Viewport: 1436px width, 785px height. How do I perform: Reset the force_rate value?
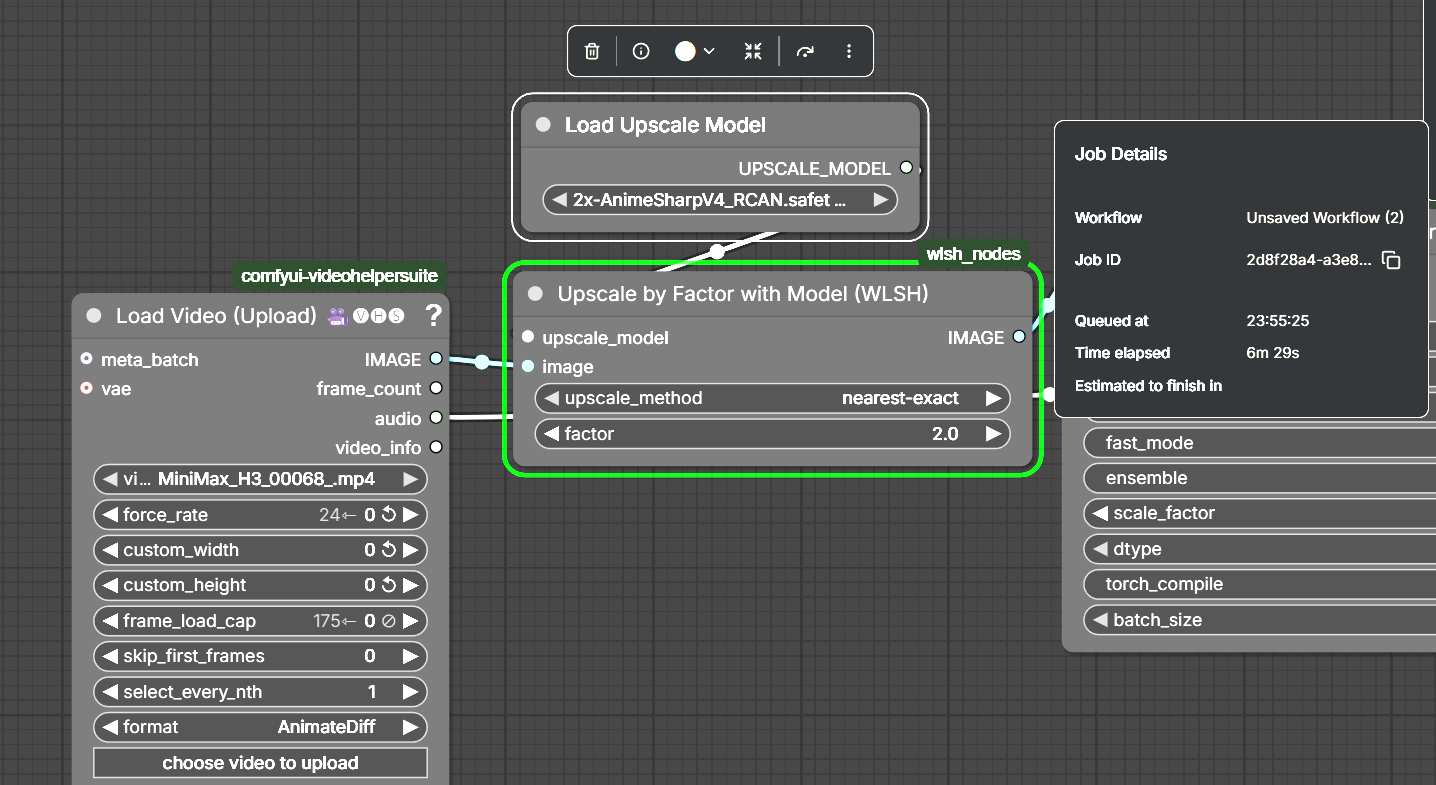(x=389, y=515)
